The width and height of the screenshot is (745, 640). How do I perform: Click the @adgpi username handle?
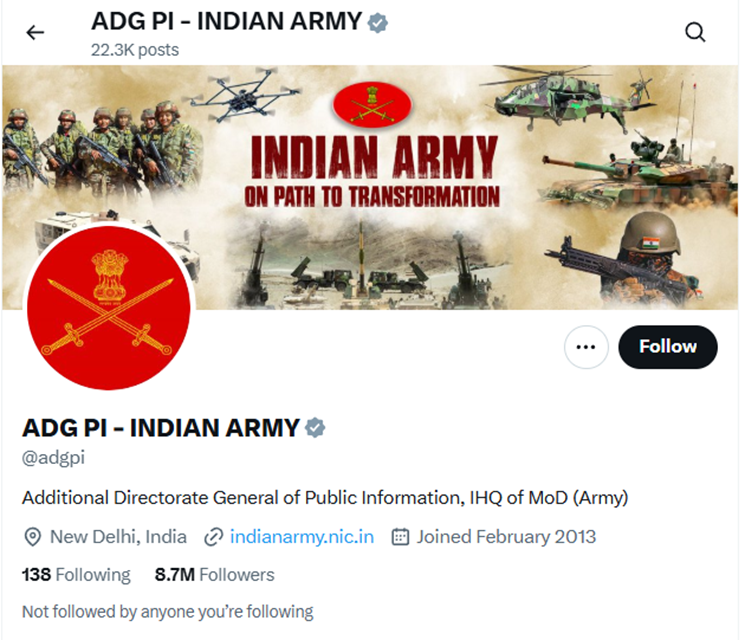53,458
